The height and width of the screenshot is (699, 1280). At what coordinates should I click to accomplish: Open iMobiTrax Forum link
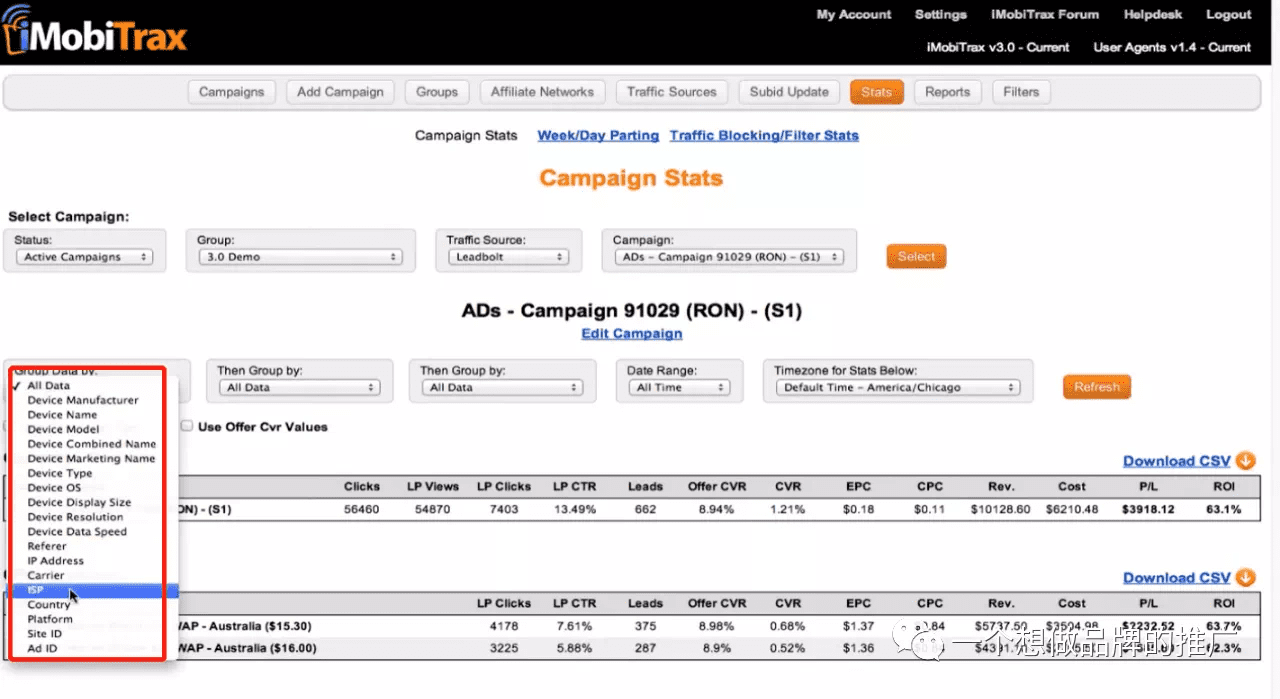(x=1045, y=15)
